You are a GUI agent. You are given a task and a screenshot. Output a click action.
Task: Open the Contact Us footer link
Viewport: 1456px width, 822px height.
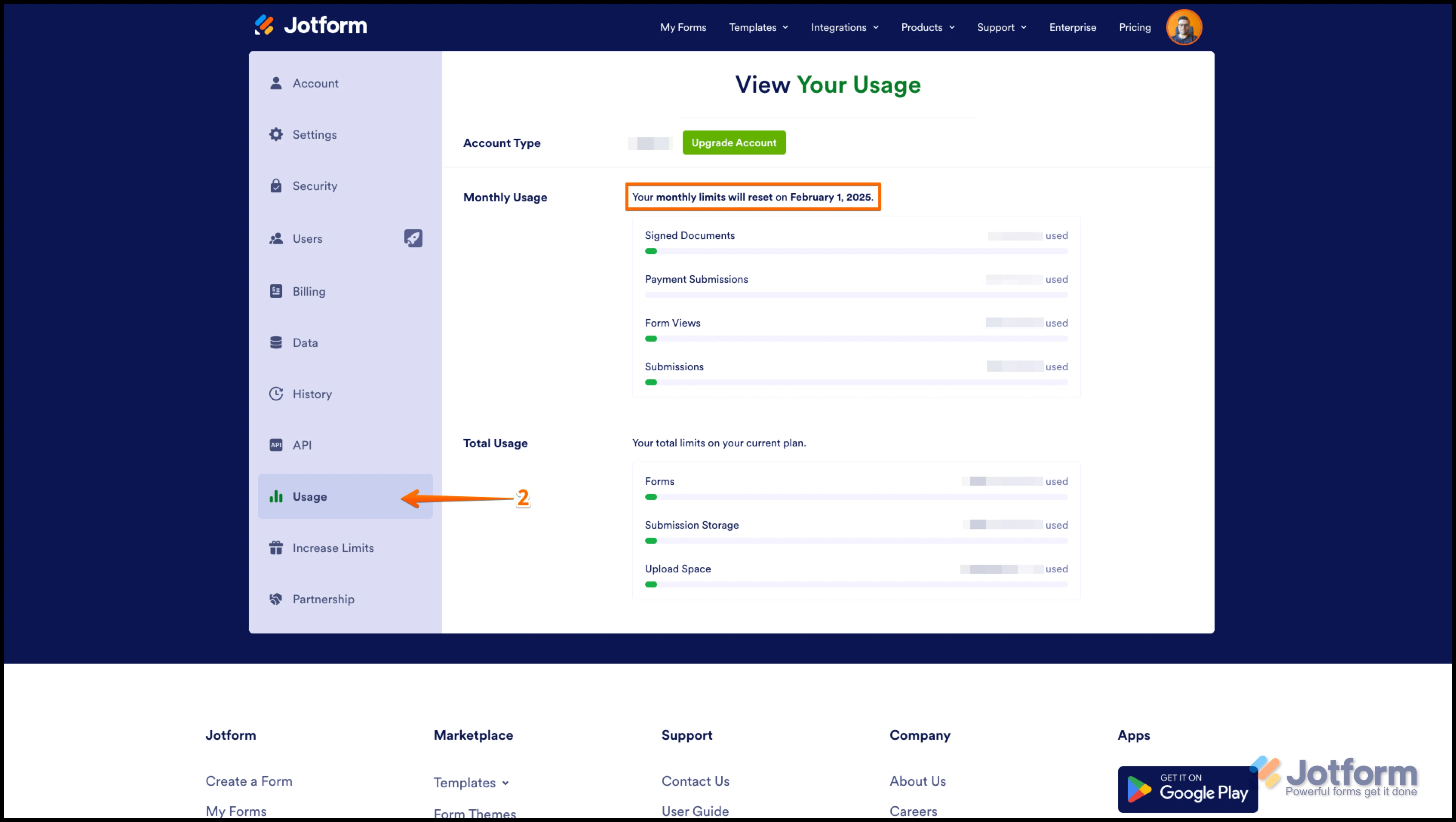695,781
